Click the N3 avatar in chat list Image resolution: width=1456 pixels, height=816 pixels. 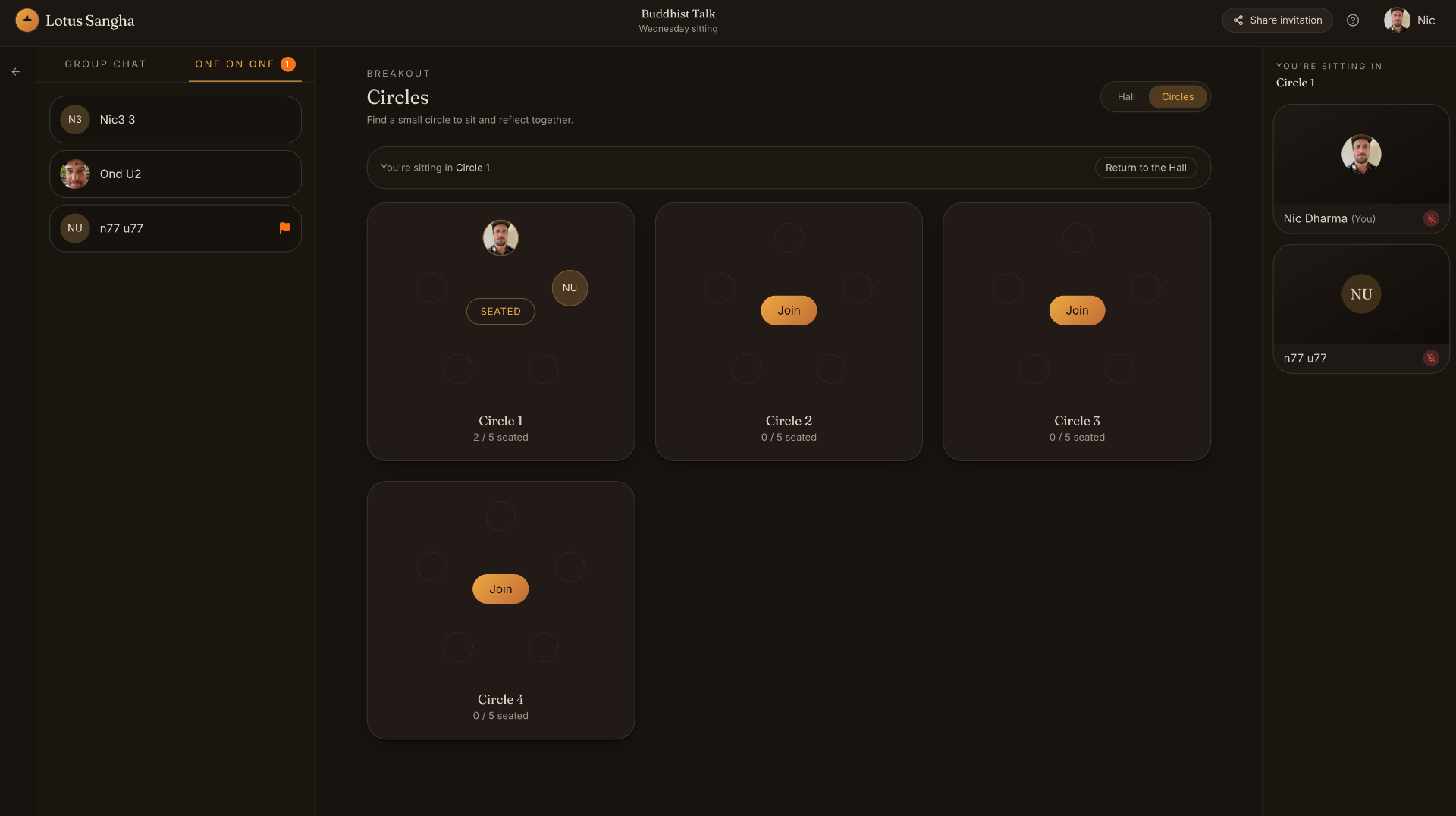pos(75,120)
